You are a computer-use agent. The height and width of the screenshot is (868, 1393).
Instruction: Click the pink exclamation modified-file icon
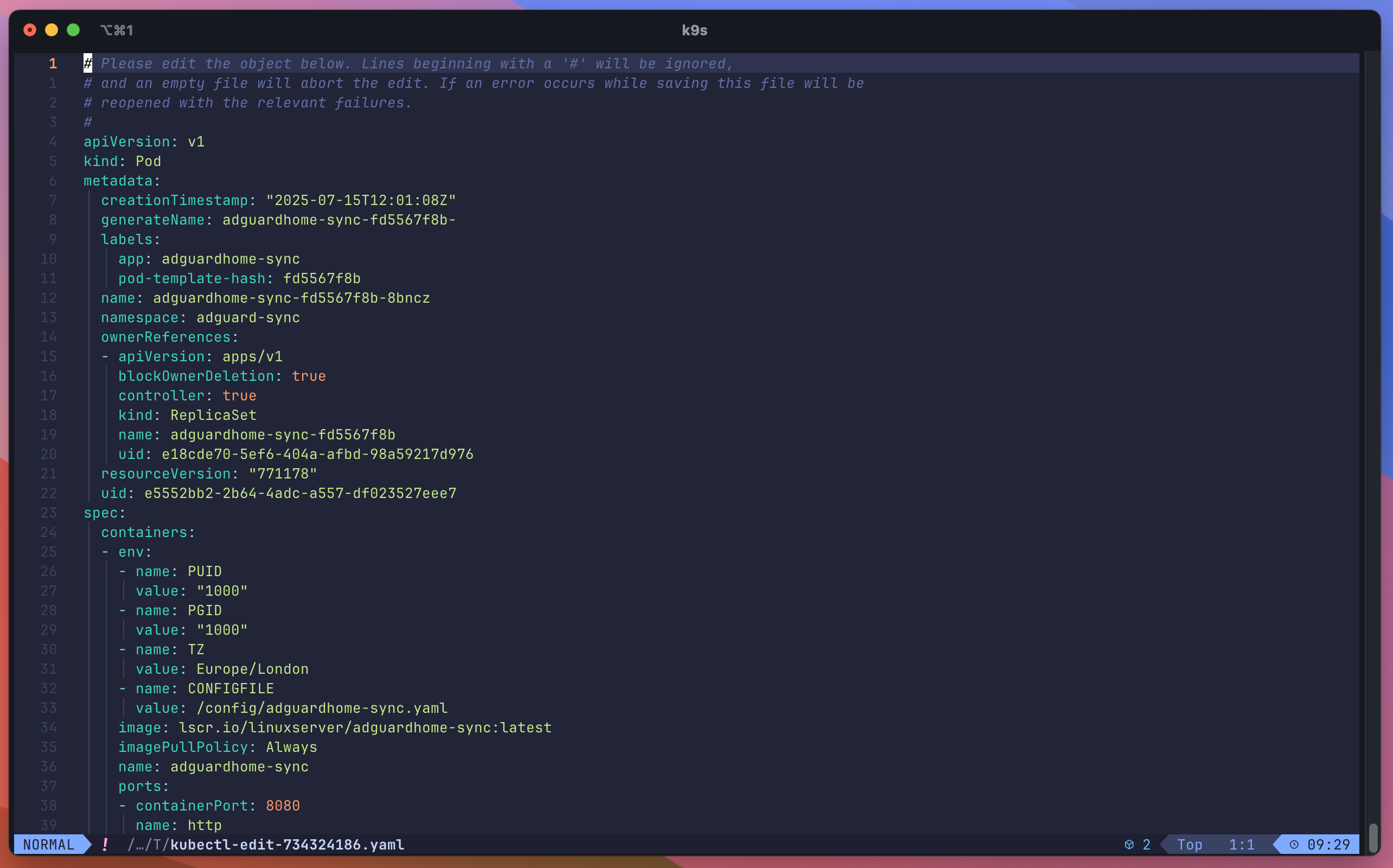pyautogui.click(x=105, y=845)
